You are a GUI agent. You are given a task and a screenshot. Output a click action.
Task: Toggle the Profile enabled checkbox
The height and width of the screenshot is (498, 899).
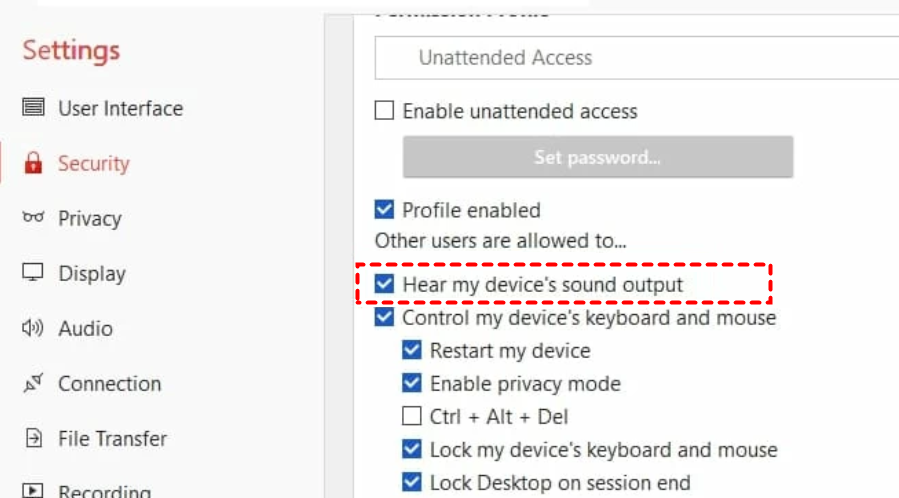click(x=384, y=210)
